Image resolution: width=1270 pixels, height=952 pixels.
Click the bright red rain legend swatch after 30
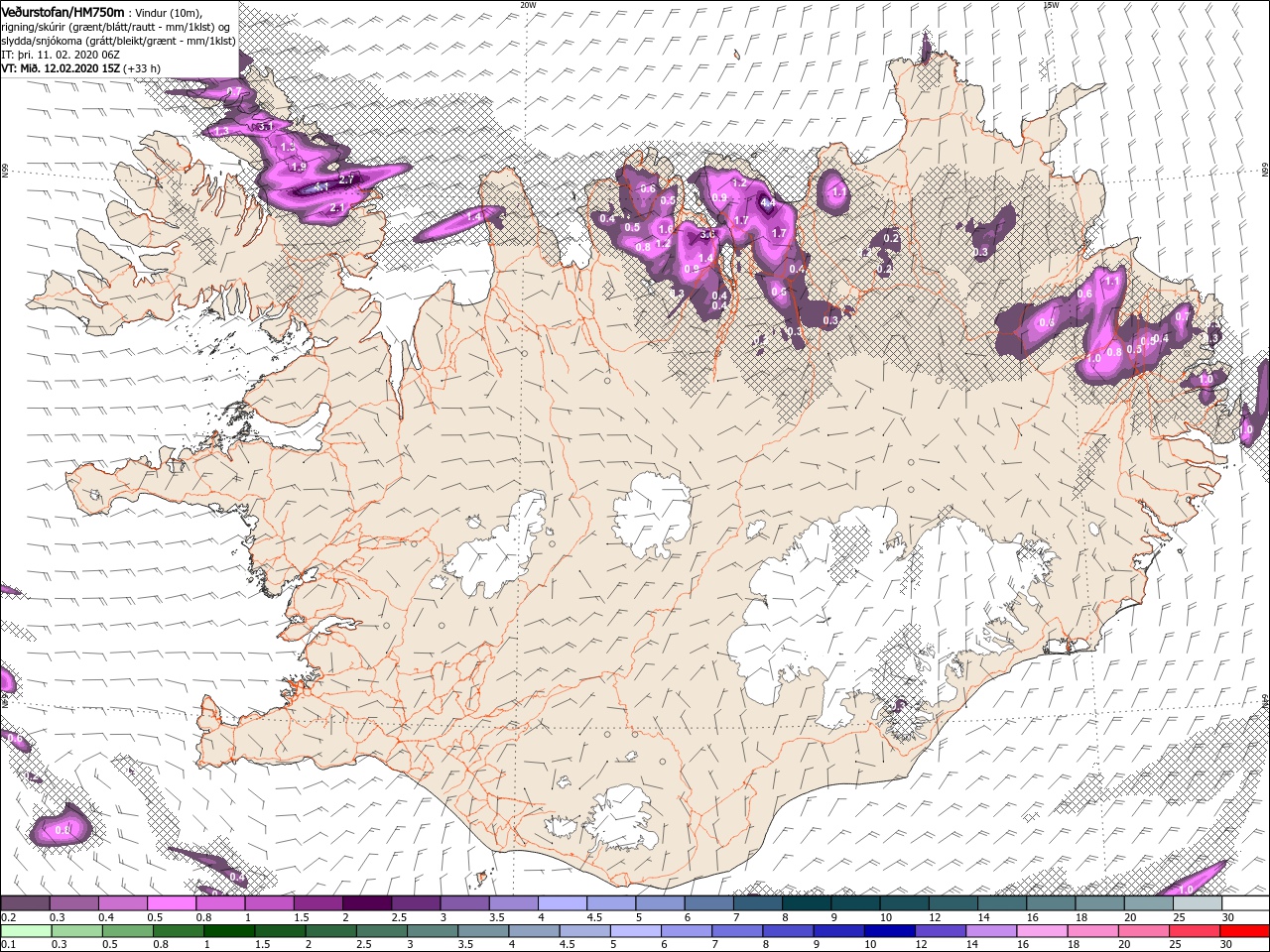(x=1244, y=931)
